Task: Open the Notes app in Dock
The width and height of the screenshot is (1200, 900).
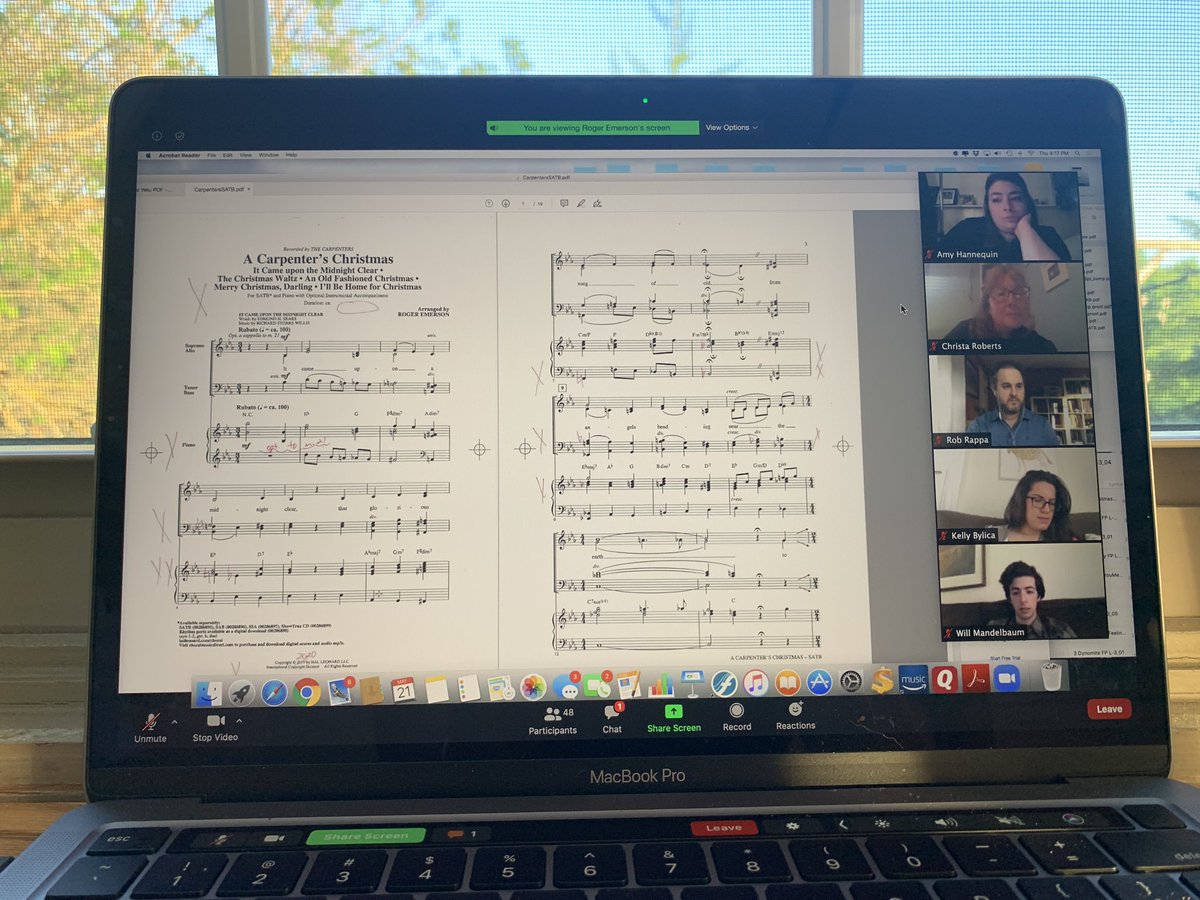Action: [436, 689]
